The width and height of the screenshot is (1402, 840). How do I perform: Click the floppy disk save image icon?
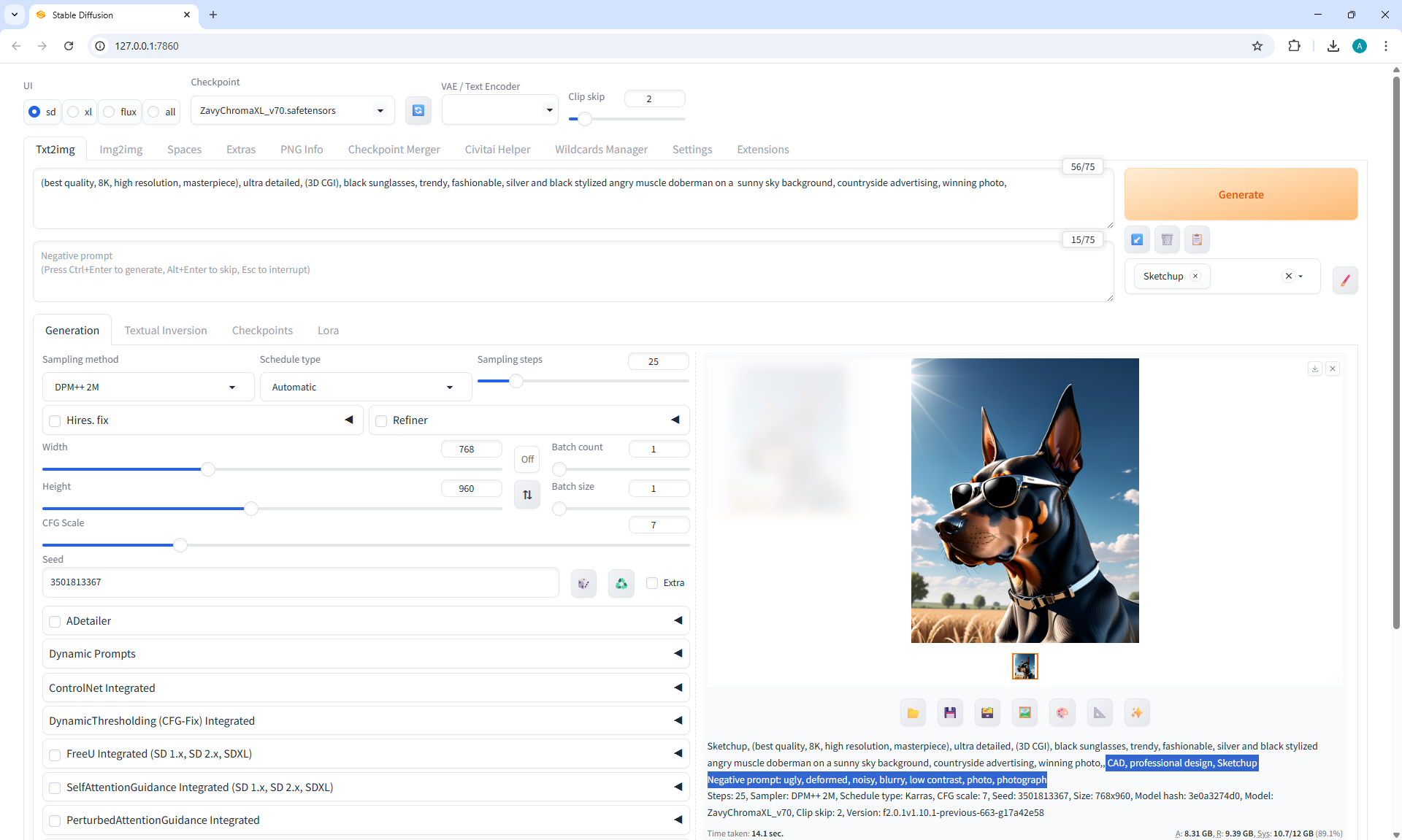[950, 713]
